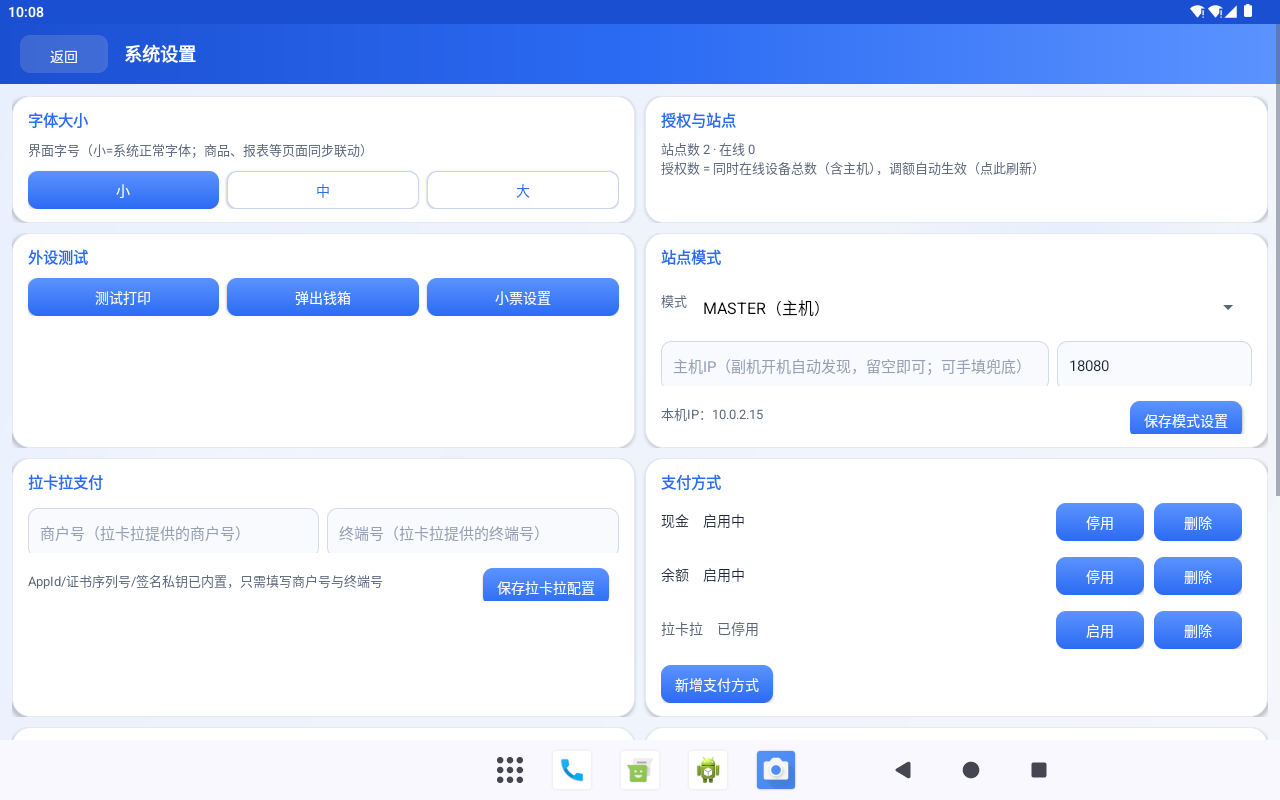Click 保存拉卡拉配置 button

pyautogui.click(x=546, y=586)
